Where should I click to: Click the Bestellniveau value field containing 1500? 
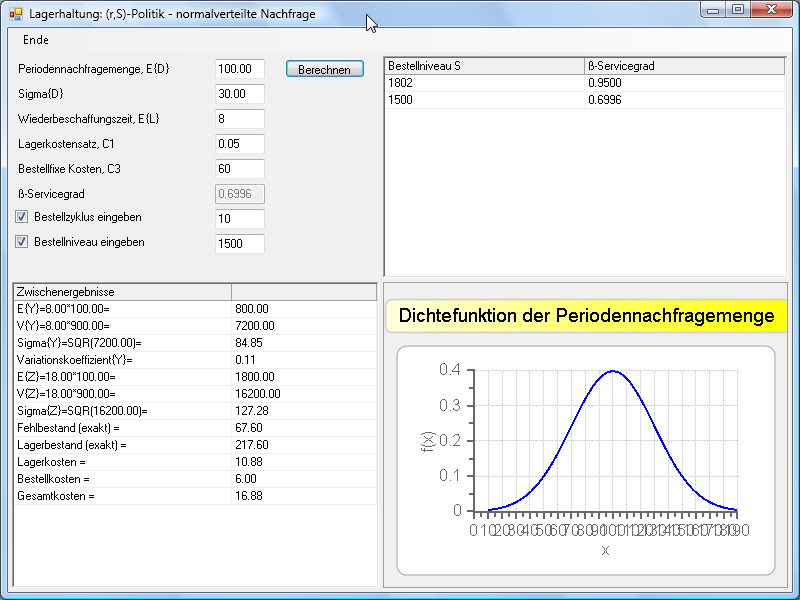(239, 244)
